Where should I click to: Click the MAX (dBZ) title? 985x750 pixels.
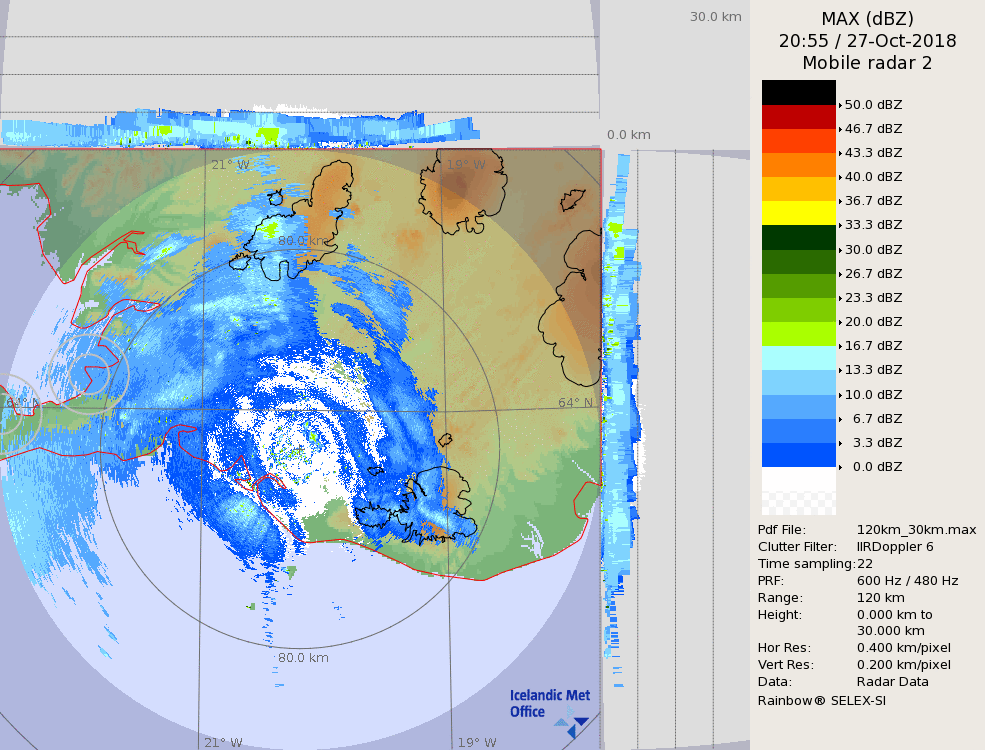tap(867, 18)
